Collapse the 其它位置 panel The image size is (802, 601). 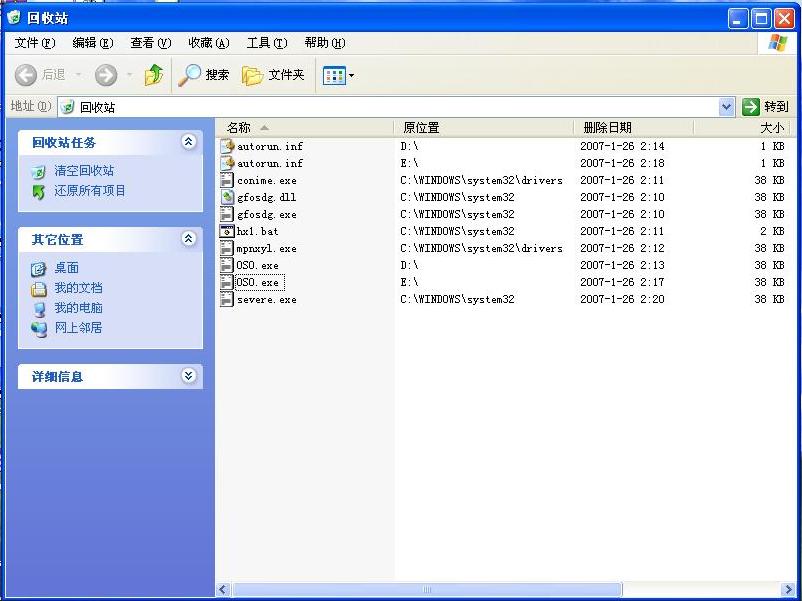[x=188, y=238]
